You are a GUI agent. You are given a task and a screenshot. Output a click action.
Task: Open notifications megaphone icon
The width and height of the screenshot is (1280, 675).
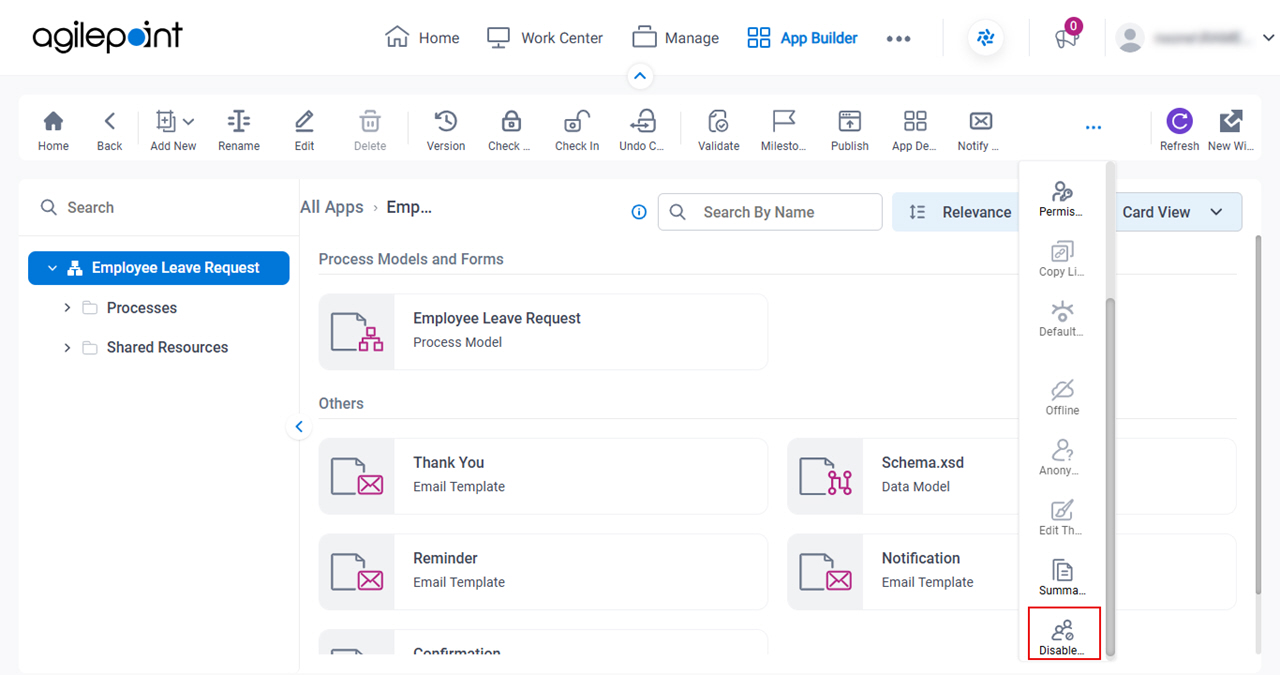click(1067, 38)
